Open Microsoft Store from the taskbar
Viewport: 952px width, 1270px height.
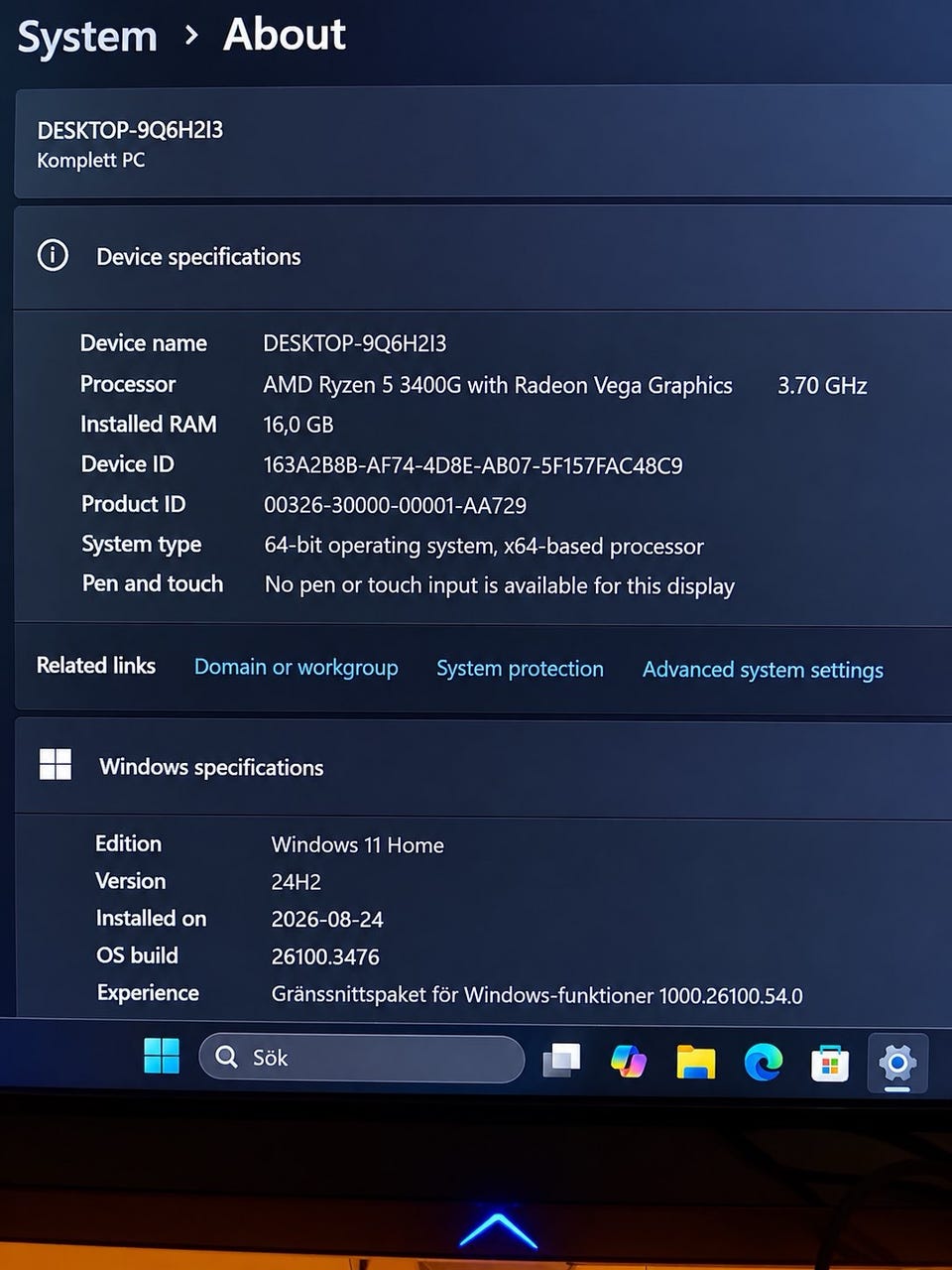[830, 1064]
